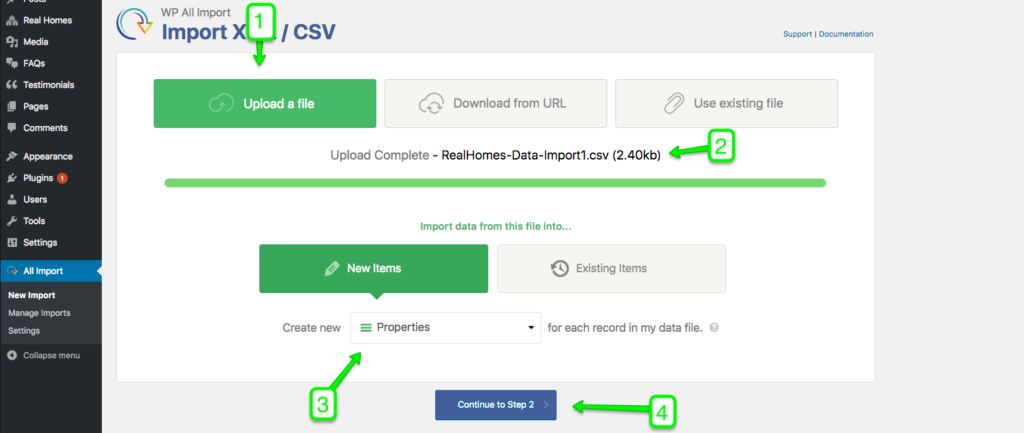Image resolution: width=1024 pixels, height=433 pixels.
Task: Open the Documentation link
Action: coord(846,34)
